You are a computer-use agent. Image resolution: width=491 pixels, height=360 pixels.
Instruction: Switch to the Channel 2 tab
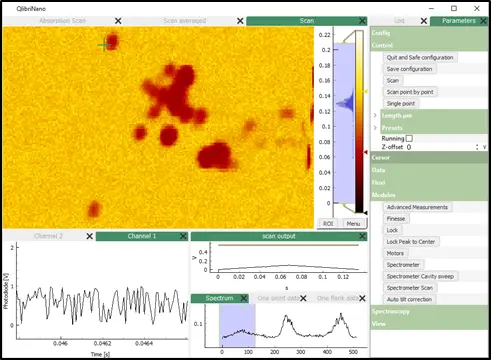[48, 236]
